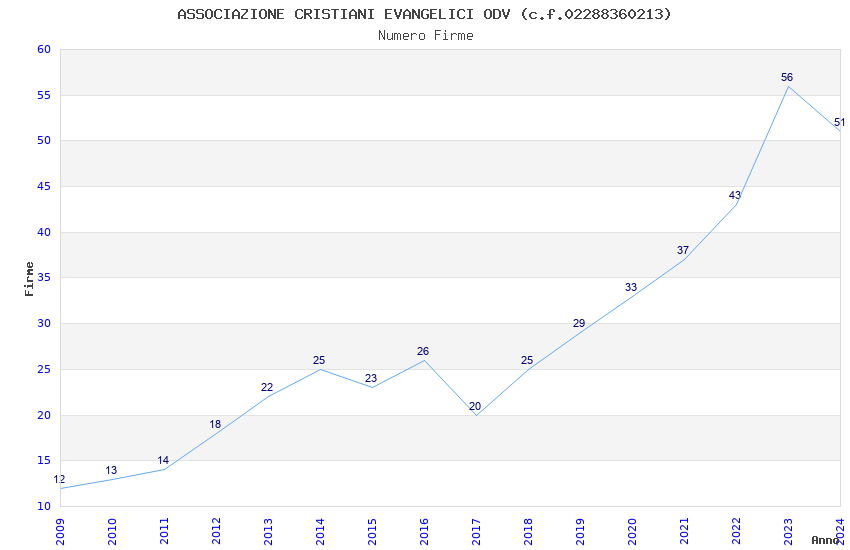The height and width of the screenshot is (550, 850).
Task: Select the data label 37
Action: tap(682, 250)
